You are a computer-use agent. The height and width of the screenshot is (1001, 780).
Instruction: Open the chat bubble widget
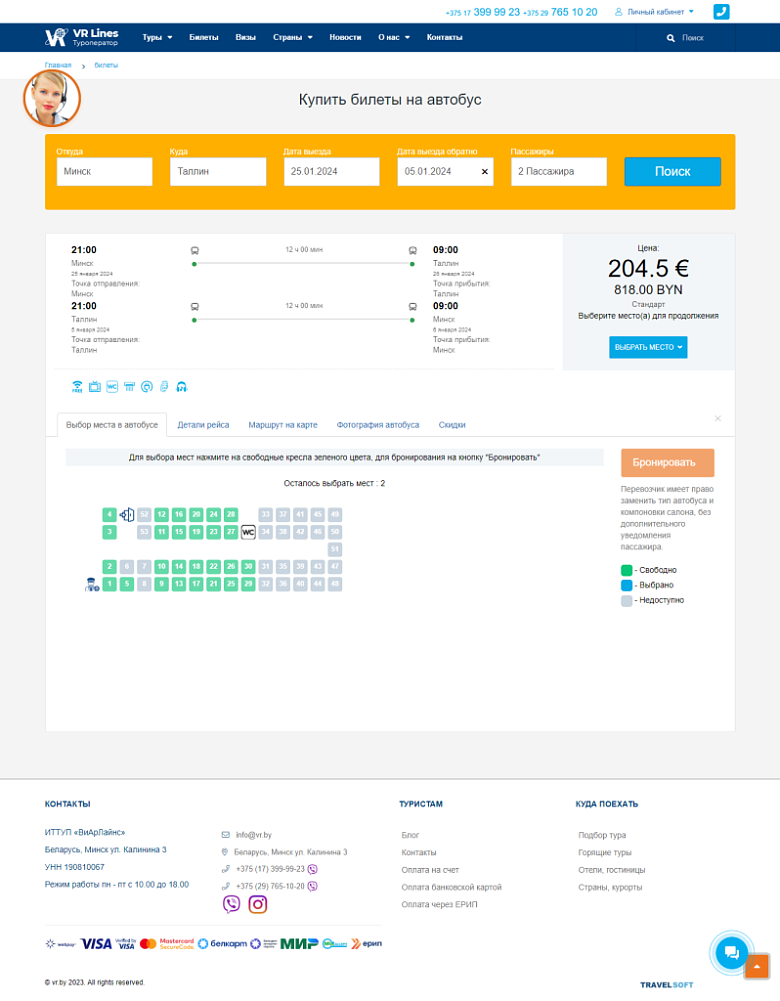click(x=731, y=952)
